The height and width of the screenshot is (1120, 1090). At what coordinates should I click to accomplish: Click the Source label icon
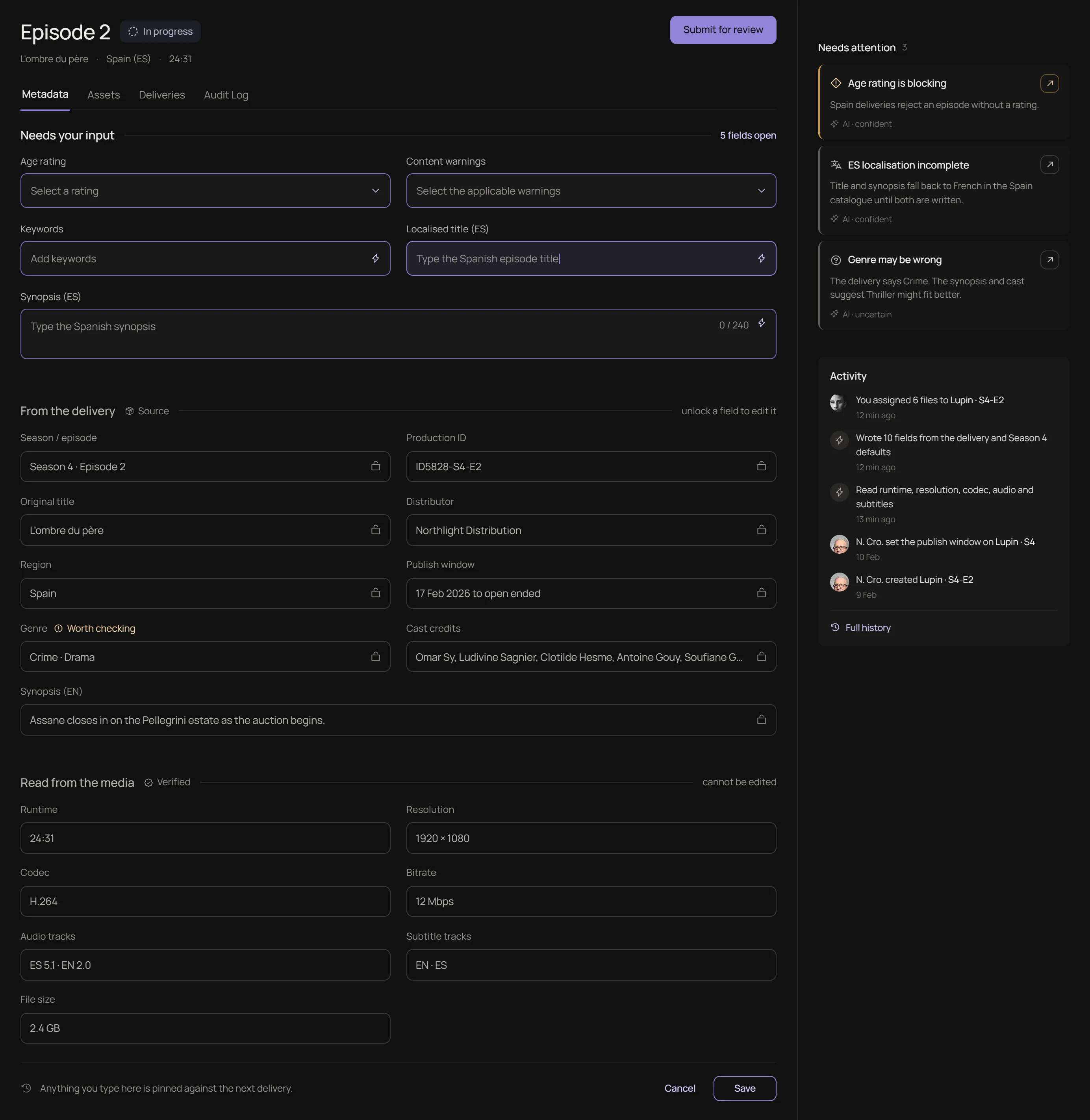130,411
